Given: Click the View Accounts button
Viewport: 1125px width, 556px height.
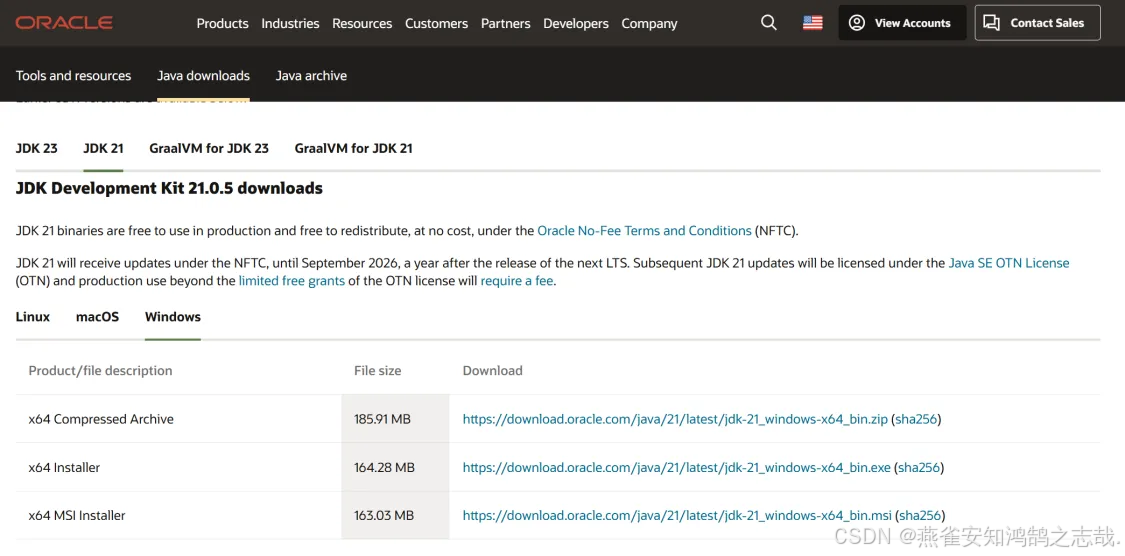Looking at the screenshot, I should point(902,23).
